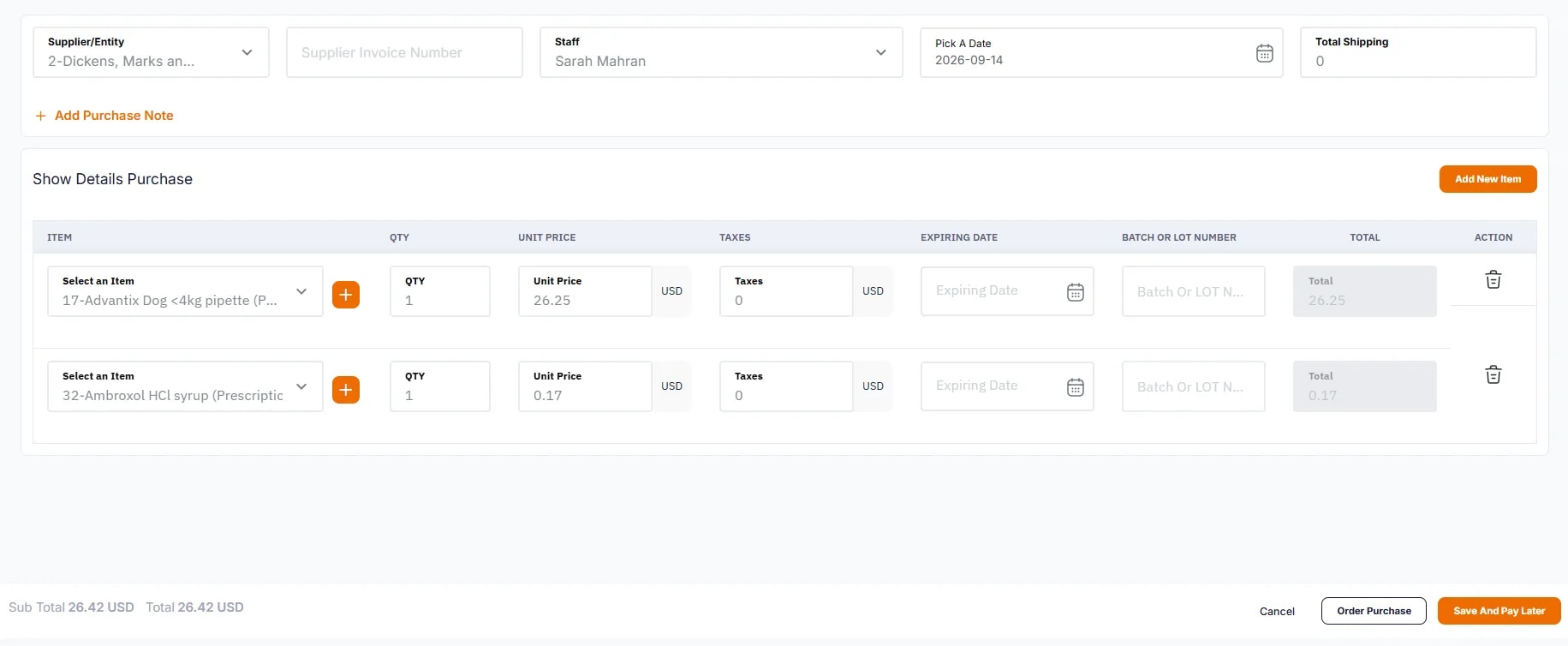Open the Staff dropdown showing Sarah Mahran

[x=721, y=52]
